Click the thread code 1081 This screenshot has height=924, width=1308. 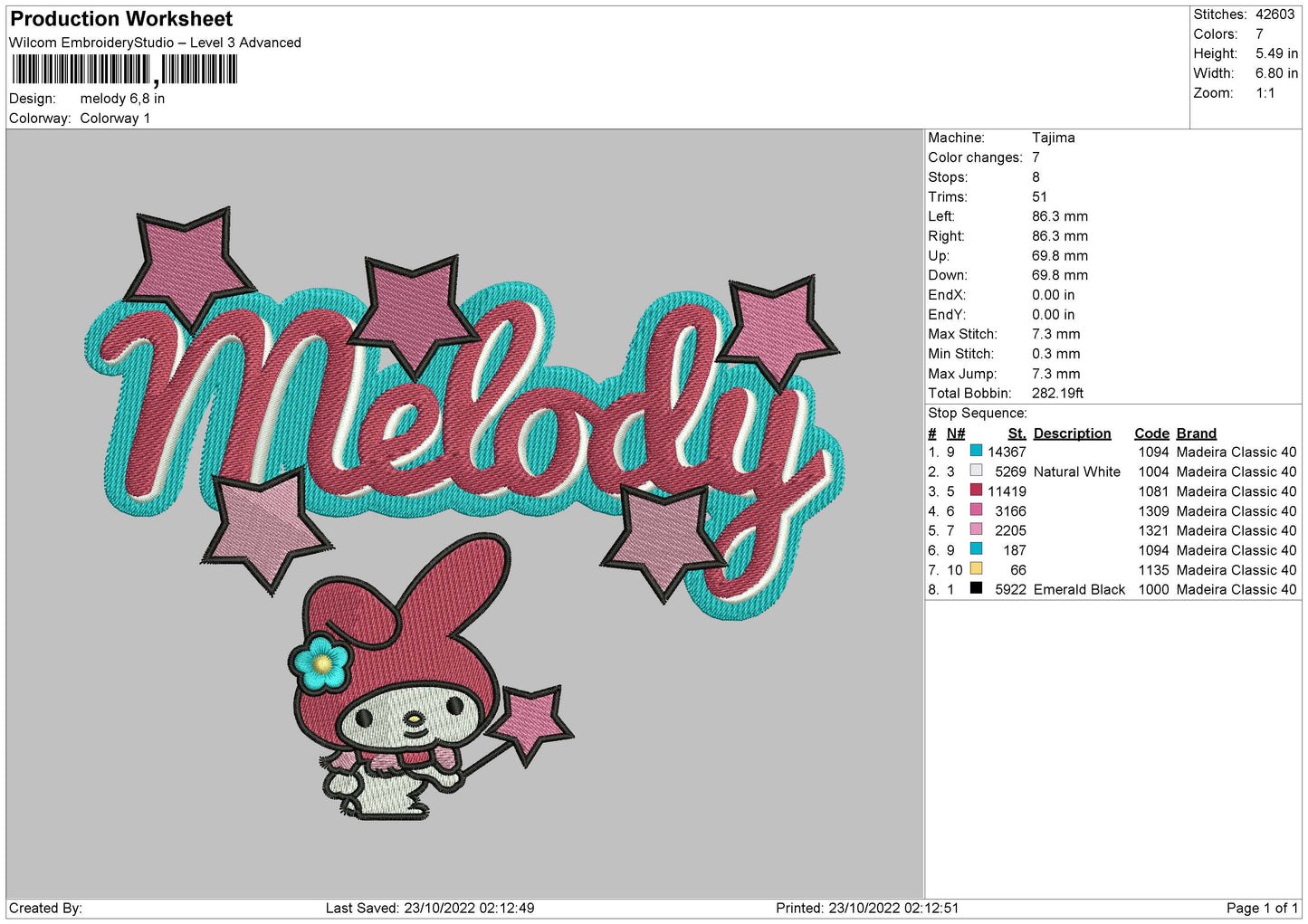point(1153,491)
